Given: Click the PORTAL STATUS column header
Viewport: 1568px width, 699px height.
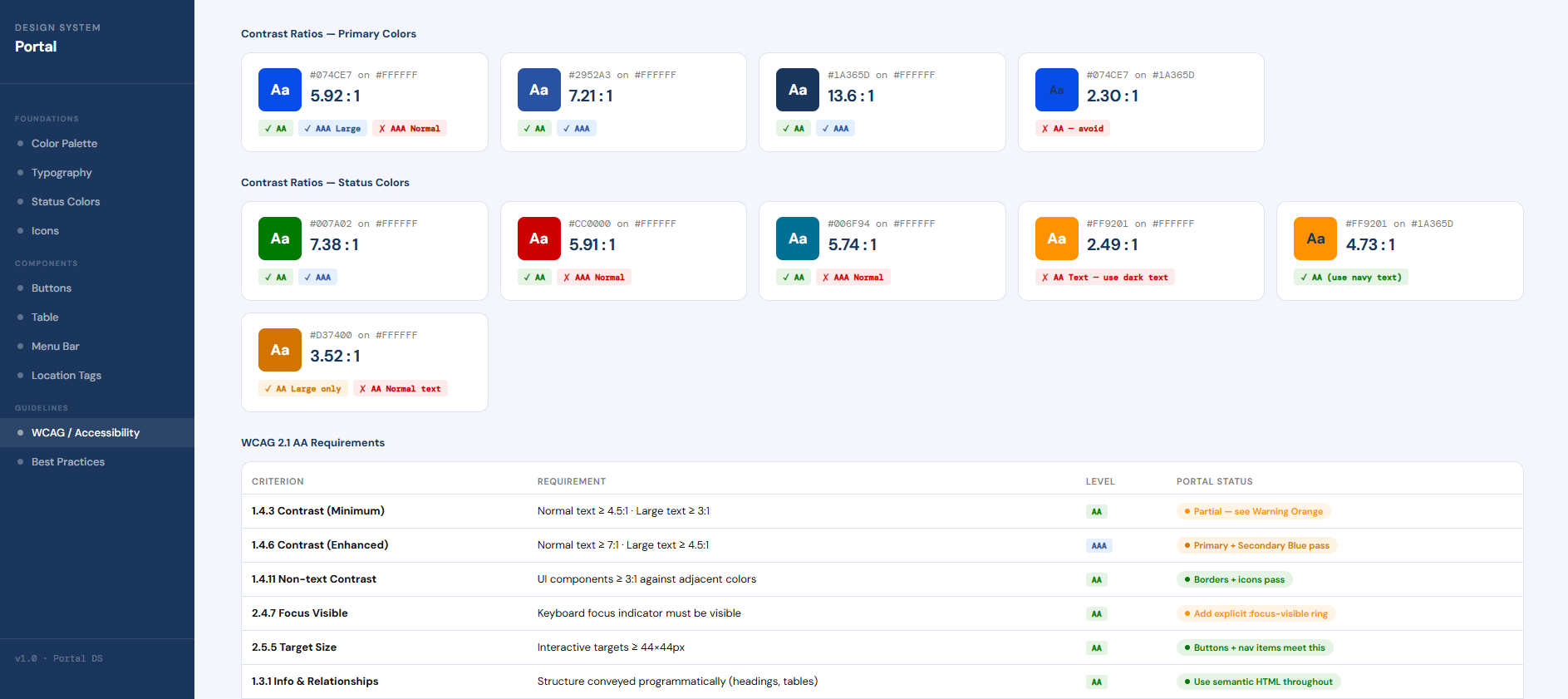Looking at the screenshot, I should [1214, 482].
